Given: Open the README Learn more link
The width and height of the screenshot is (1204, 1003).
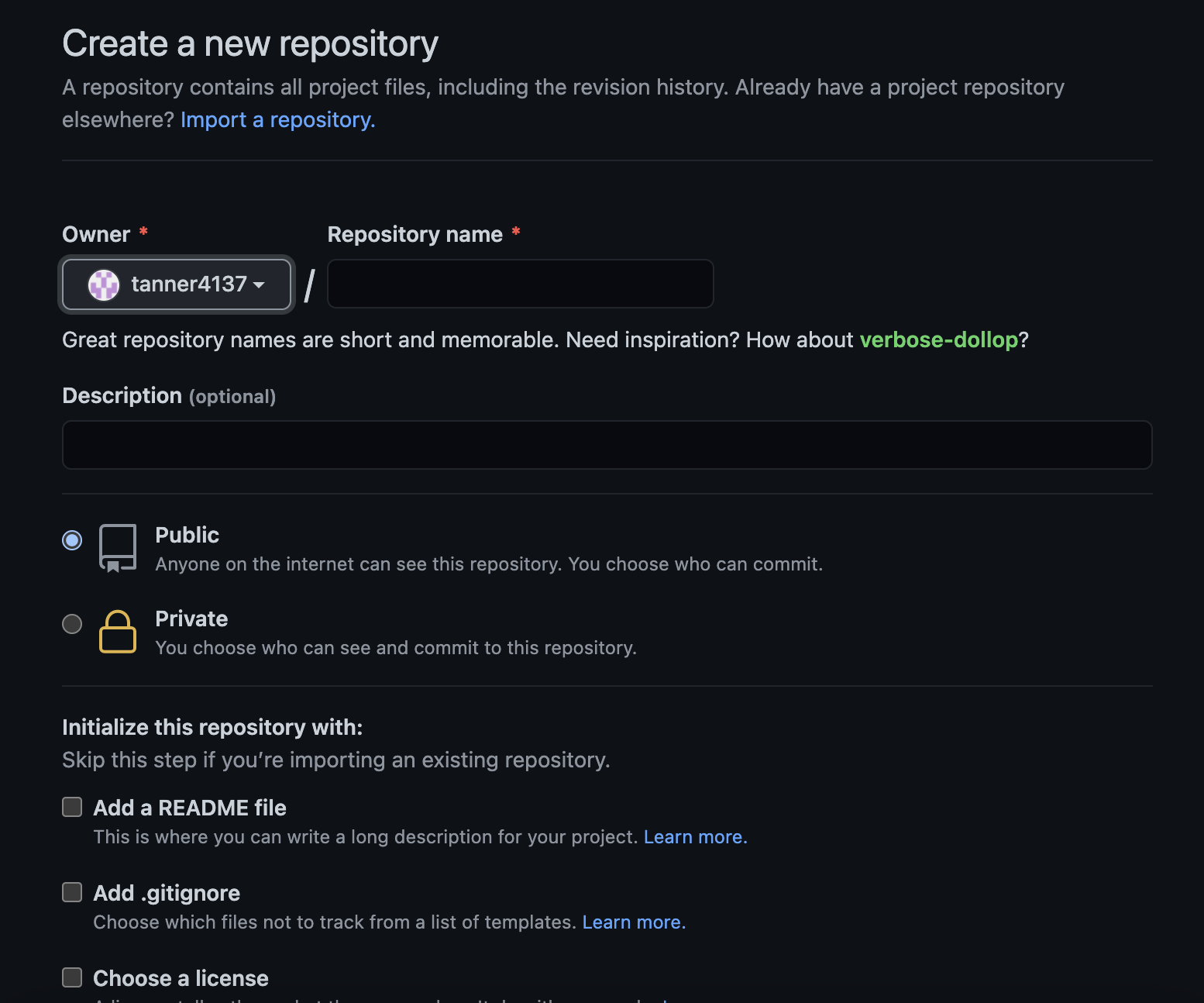Looking at the screenshot, I should (695, 837).
